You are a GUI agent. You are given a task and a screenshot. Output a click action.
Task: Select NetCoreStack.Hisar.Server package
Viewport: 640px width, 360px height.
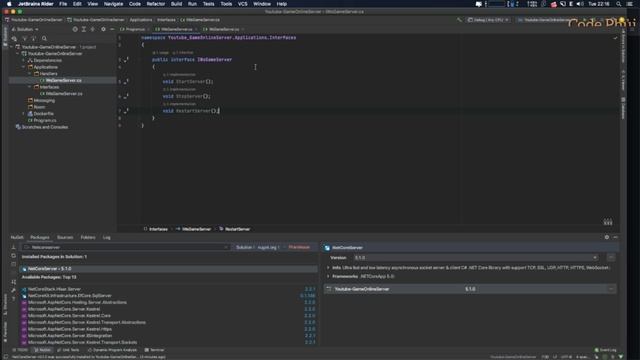[x=169, y=289]
